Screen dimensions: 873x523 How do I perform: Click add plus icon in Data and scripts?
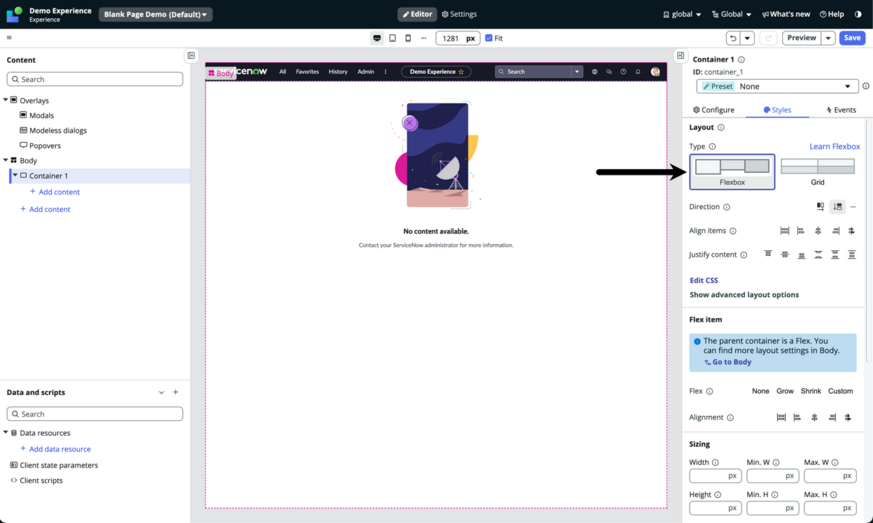tap(175, 392)
